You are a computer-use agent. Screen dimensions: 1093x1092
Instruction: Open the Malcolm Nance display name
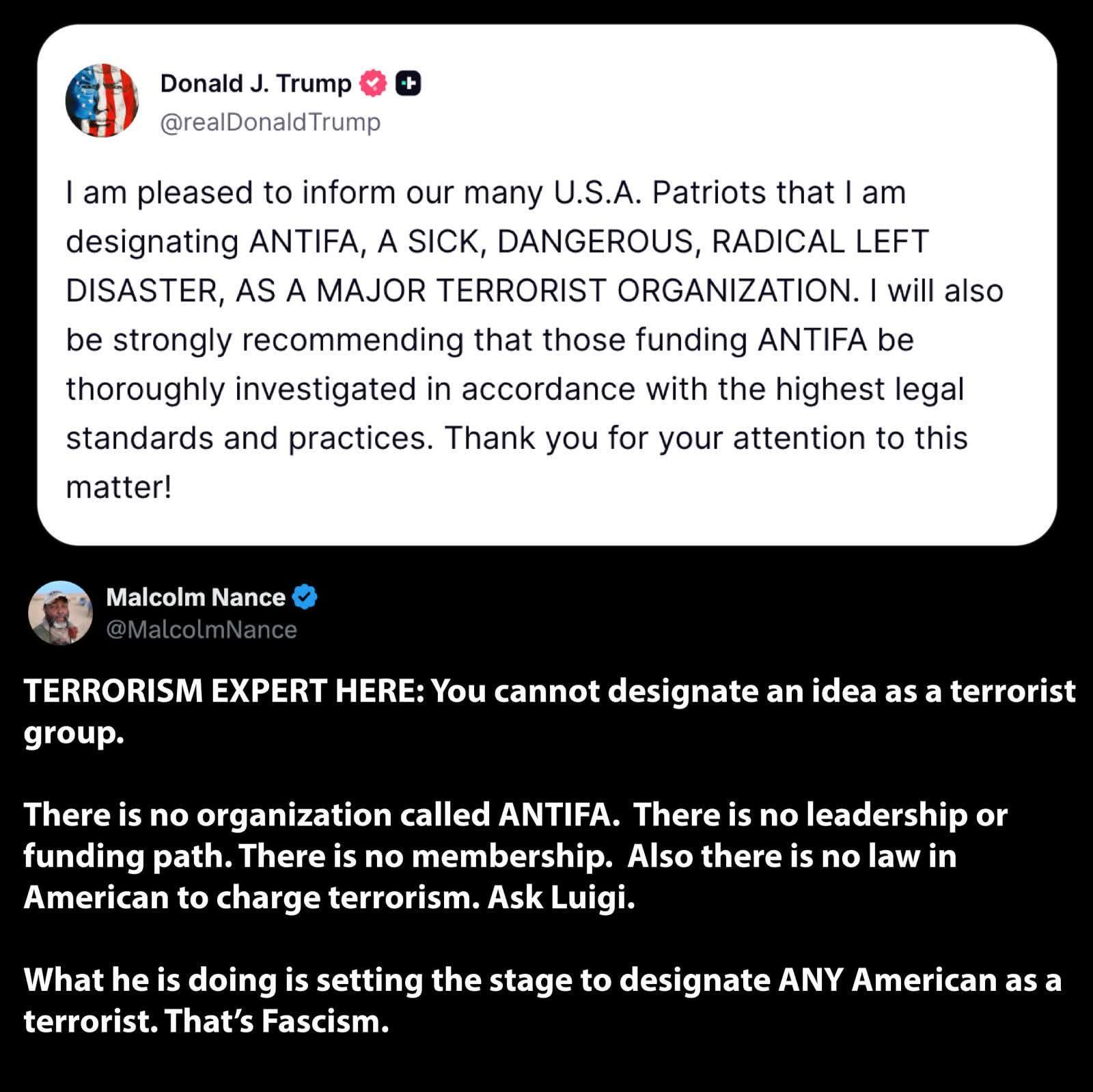195,597
